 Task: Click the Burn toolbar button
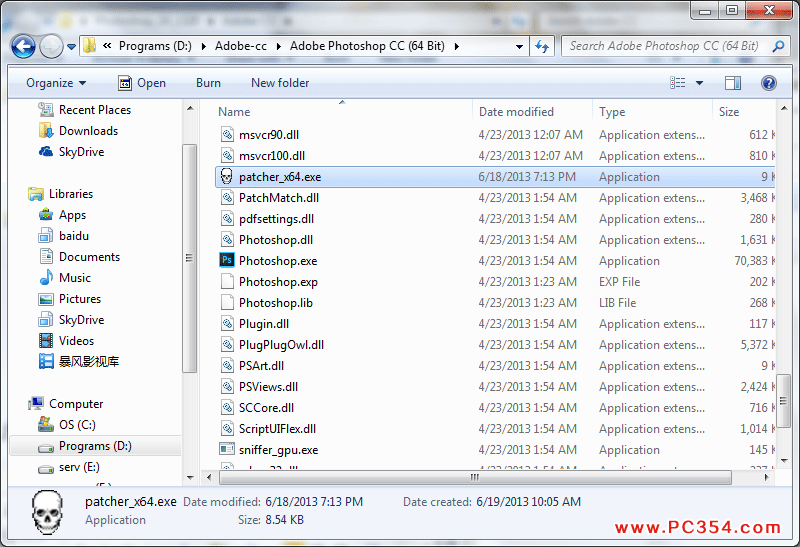coord(208,83)
